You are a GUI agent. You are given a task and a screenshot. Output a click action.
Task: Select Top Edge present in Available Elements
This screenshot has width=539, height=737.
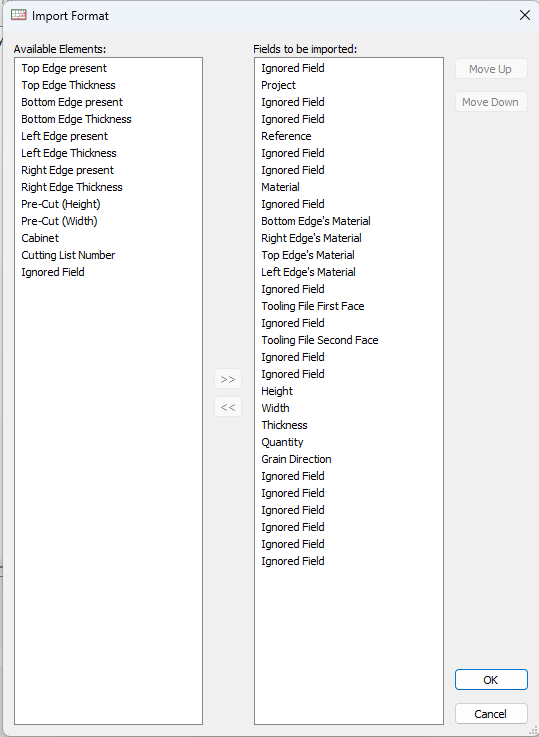pos(64,68)
